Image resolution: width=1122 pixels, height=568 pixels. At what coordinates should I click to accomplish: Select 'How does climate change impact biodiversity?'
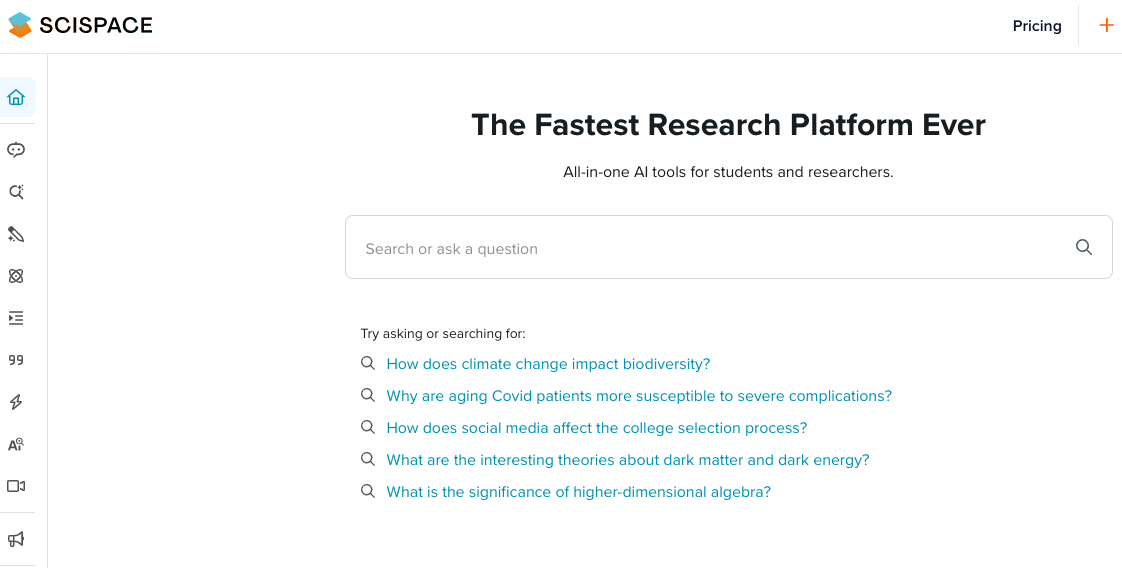tap(548, 364)
